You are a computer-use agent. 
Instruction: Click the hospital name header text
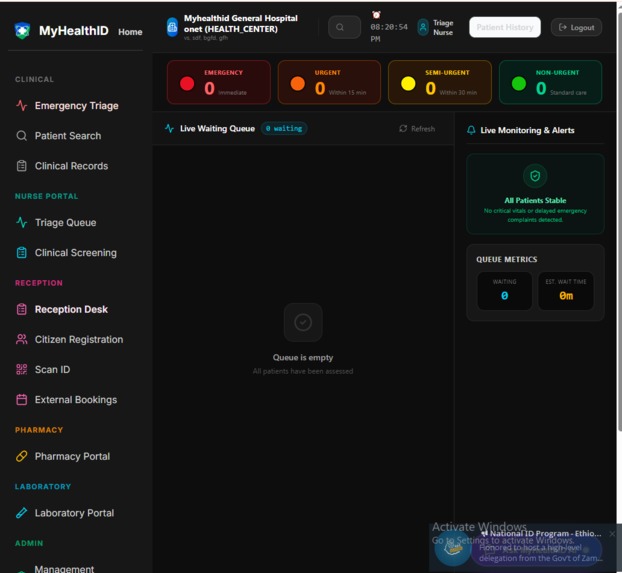point(241,23)
